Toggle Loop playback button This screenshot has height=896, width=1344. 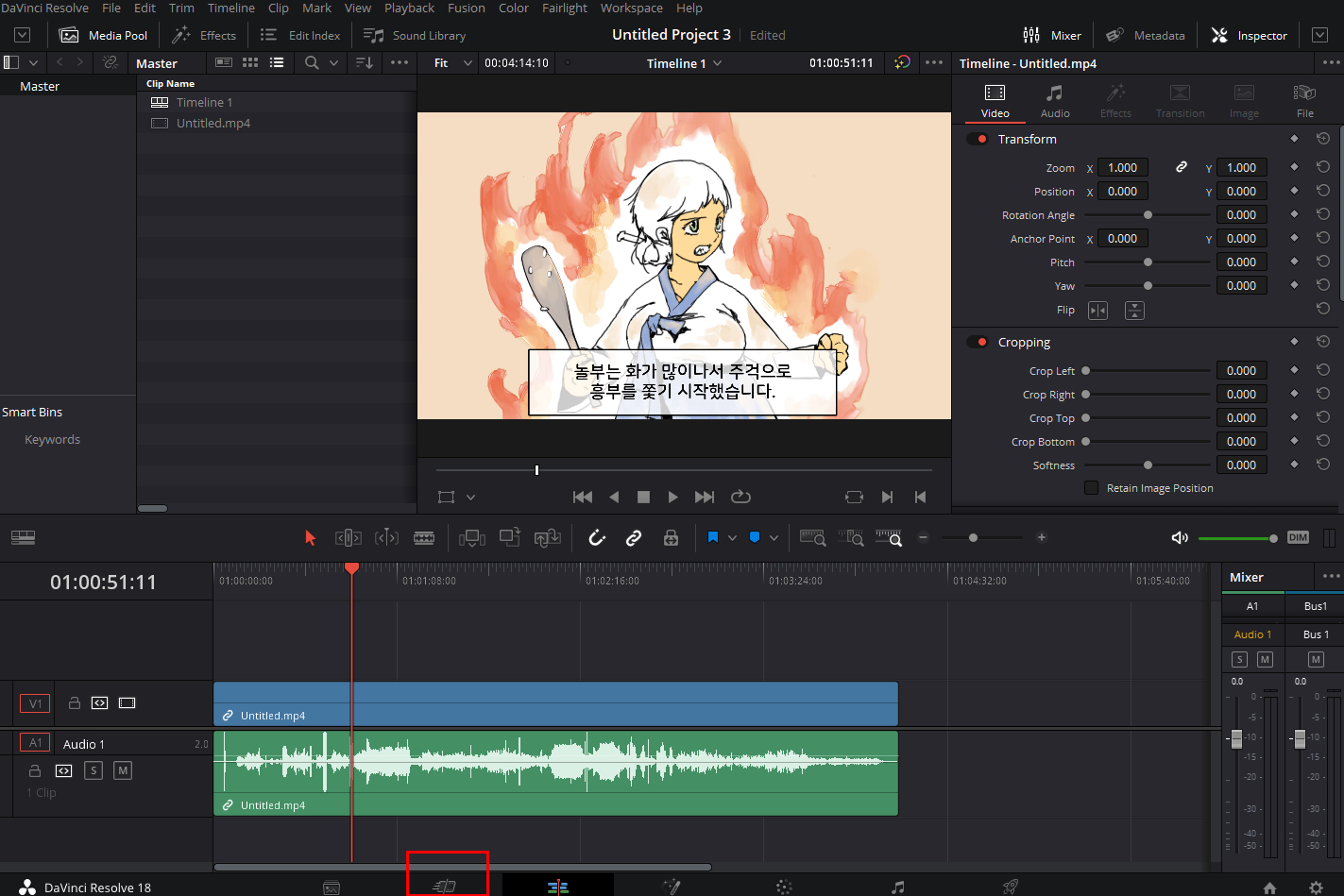point(741,497)
